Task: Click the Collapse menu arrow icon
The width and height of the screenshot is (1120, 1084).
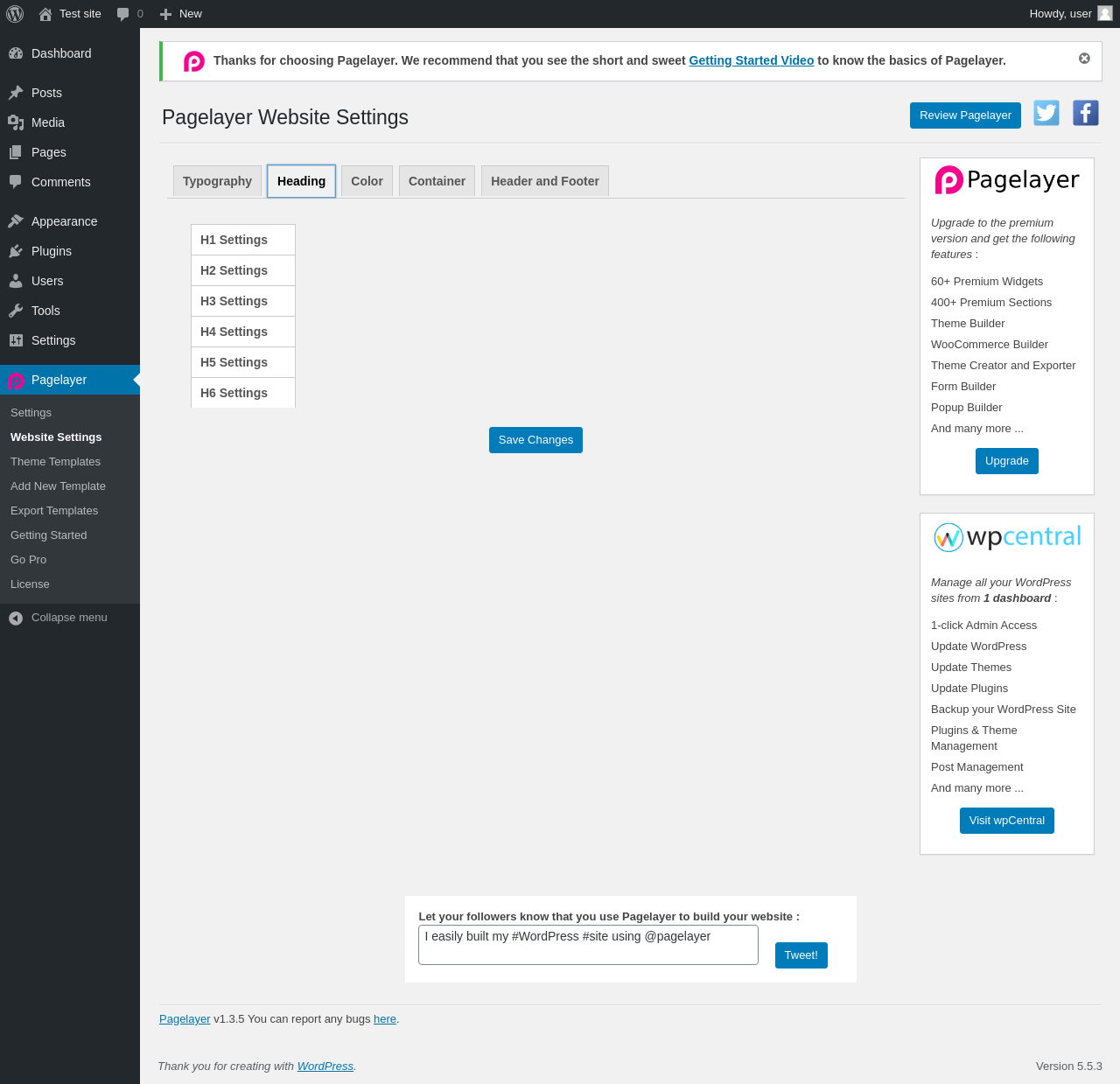Action: click(16, 619)
